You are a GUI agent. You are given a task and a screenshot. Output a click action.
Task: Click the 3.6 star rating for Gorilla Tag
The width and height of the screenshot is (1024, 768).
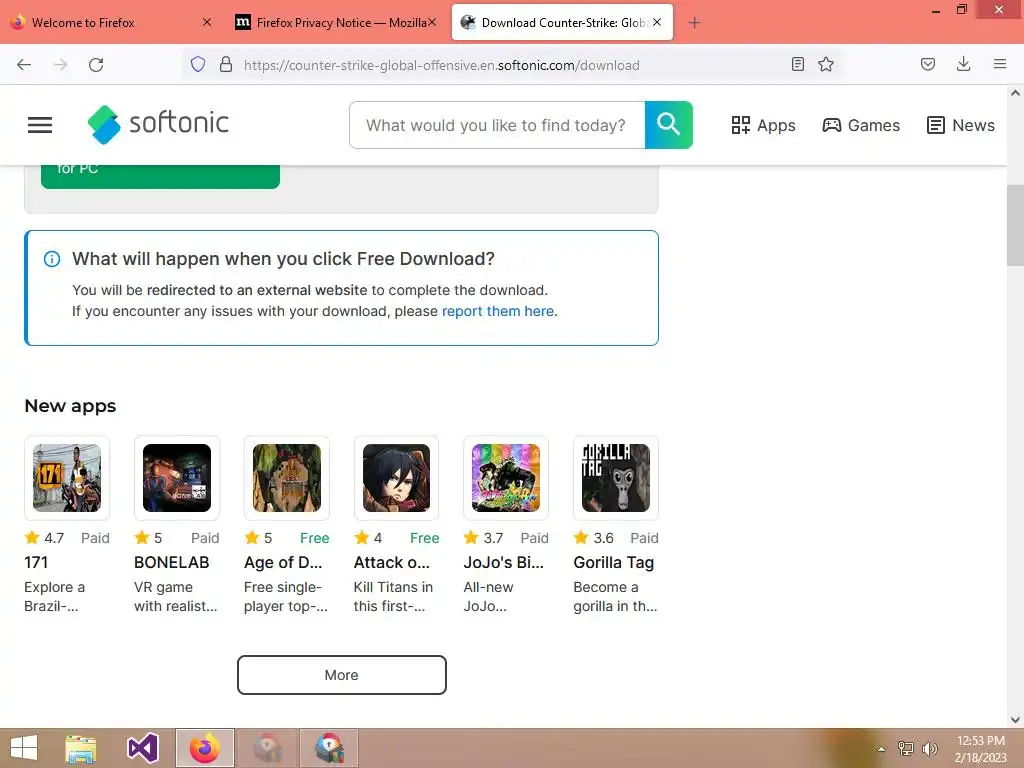click(594, 537)
